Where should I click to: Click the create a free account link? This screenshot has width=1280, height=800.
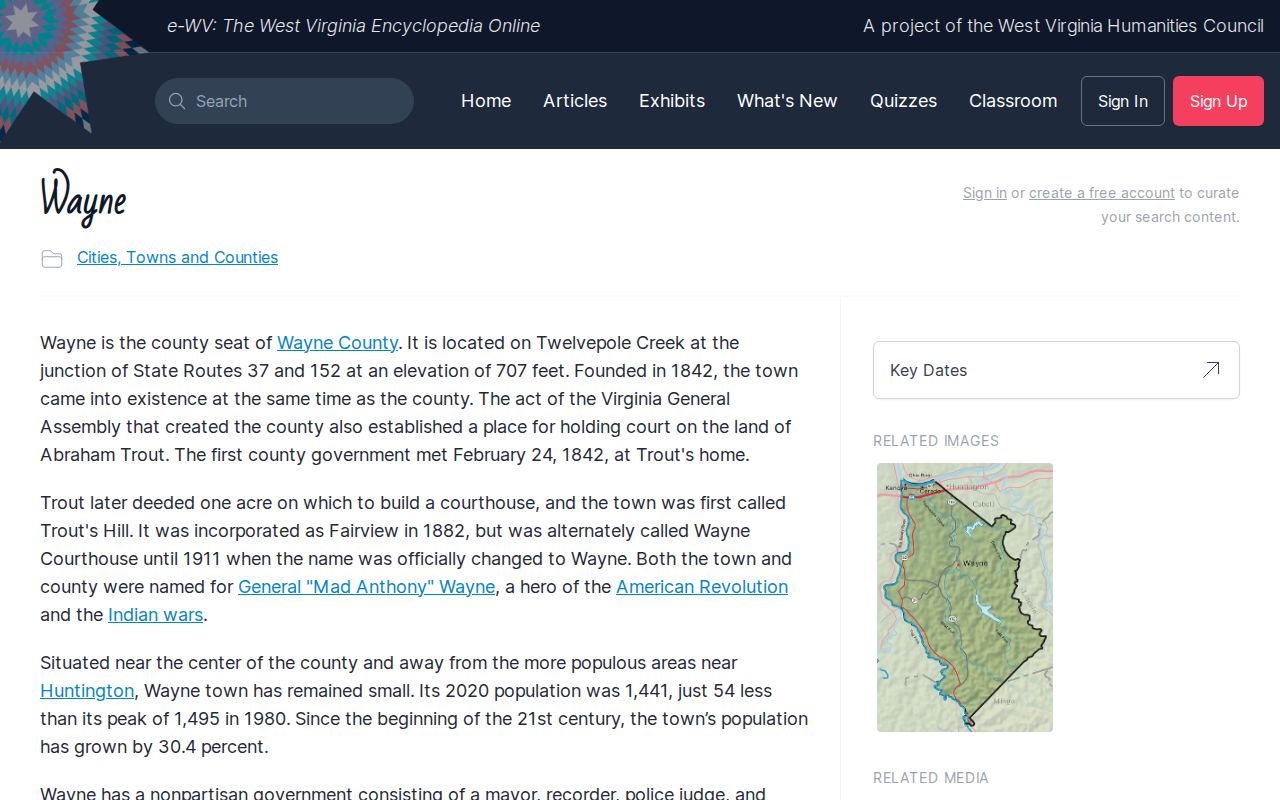point(1102,193)
